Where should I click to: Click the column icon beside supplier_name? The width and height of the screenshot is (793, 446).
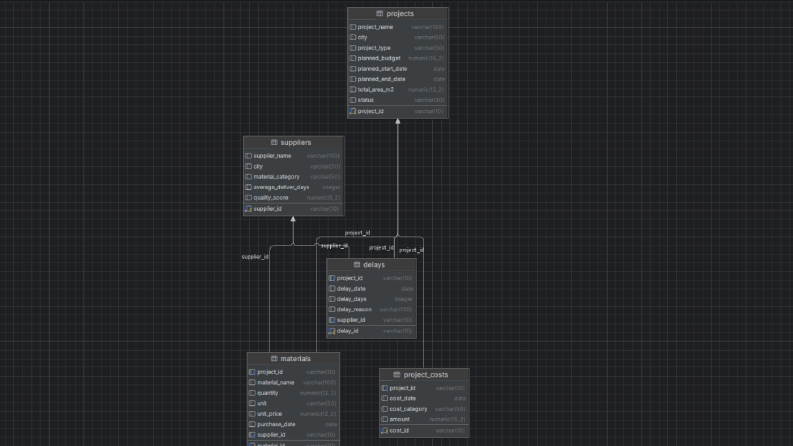click(x=248, y=156)
